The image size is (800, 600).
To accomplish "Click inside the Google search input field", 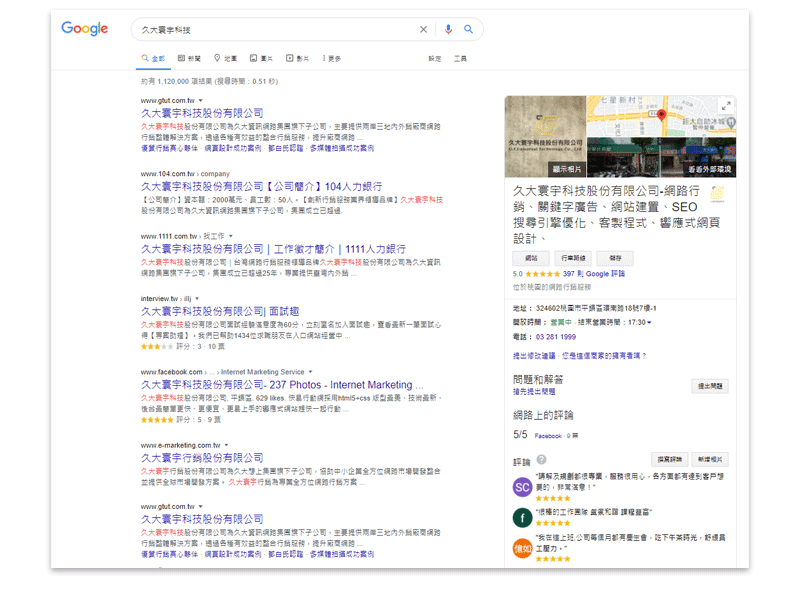I will (x=276, y=30).
